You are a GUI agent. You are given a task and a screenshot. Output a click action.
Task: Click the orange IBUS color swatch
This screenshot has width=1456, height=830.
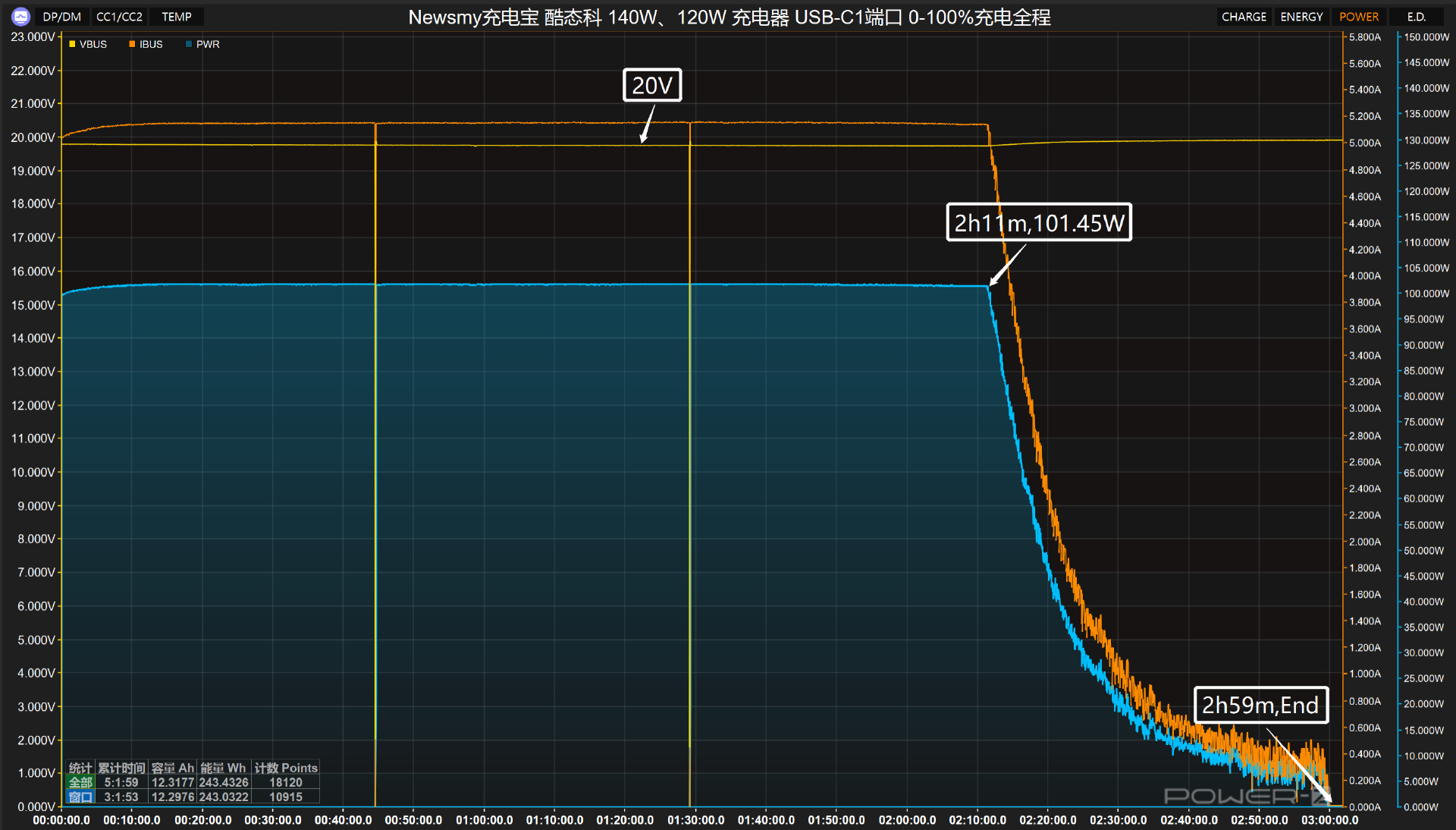tap(132, 44)
